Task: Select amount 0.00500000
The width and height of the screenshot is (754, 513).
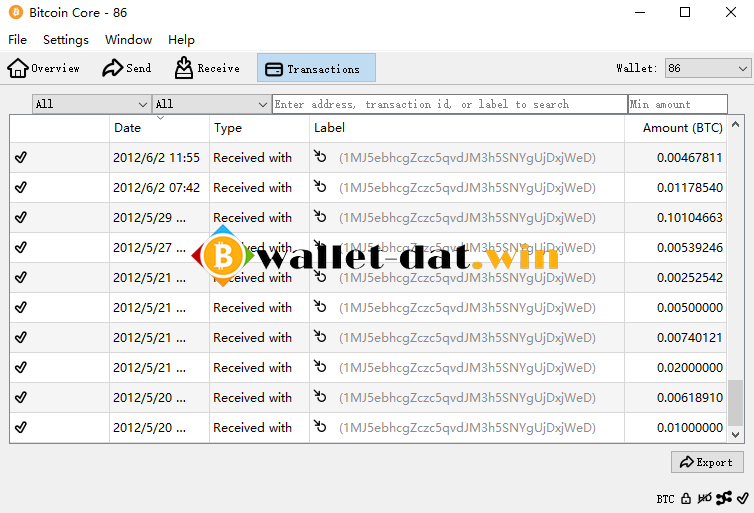Action: (x=690, y=308)
